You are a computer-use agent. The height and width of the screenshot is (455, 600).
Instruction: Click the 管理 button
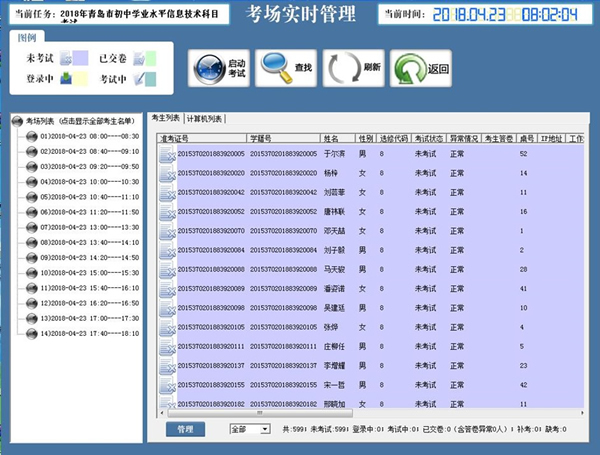[x=185, y=429]
